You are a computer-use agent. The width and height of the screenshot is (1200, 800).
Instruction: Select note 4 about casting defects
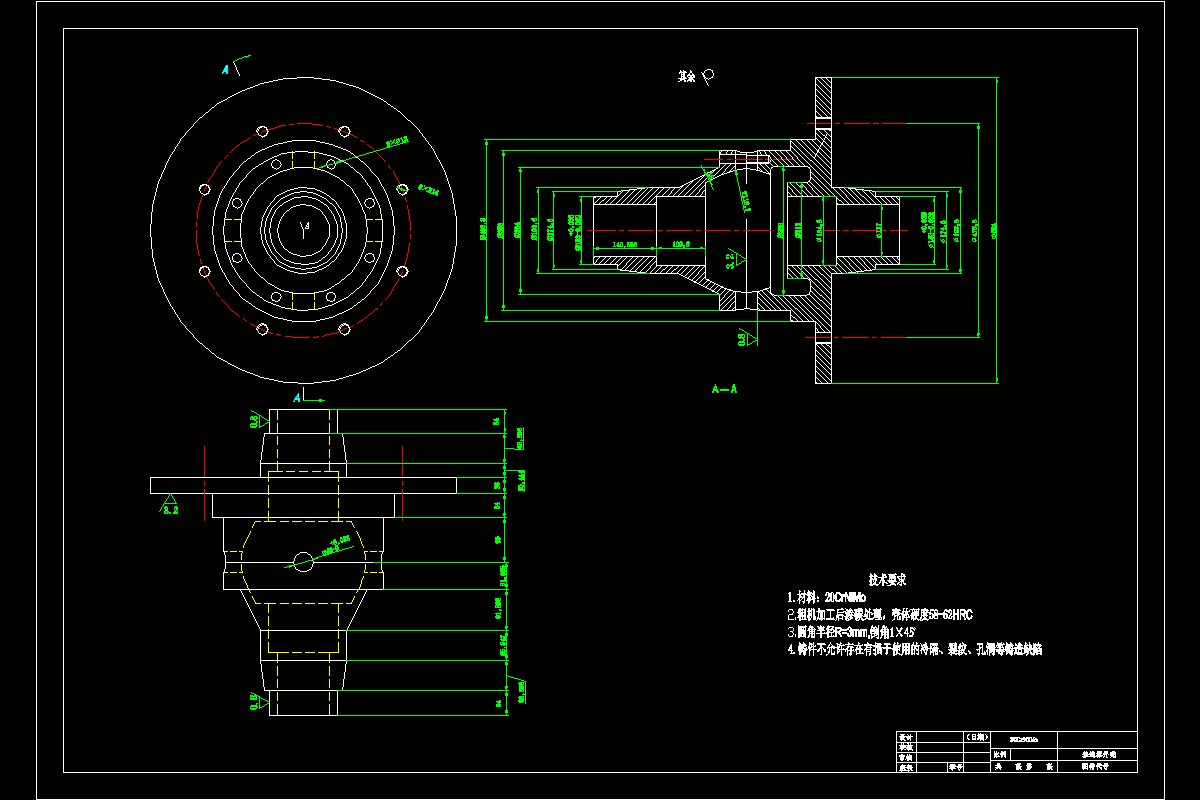point(915,649)
